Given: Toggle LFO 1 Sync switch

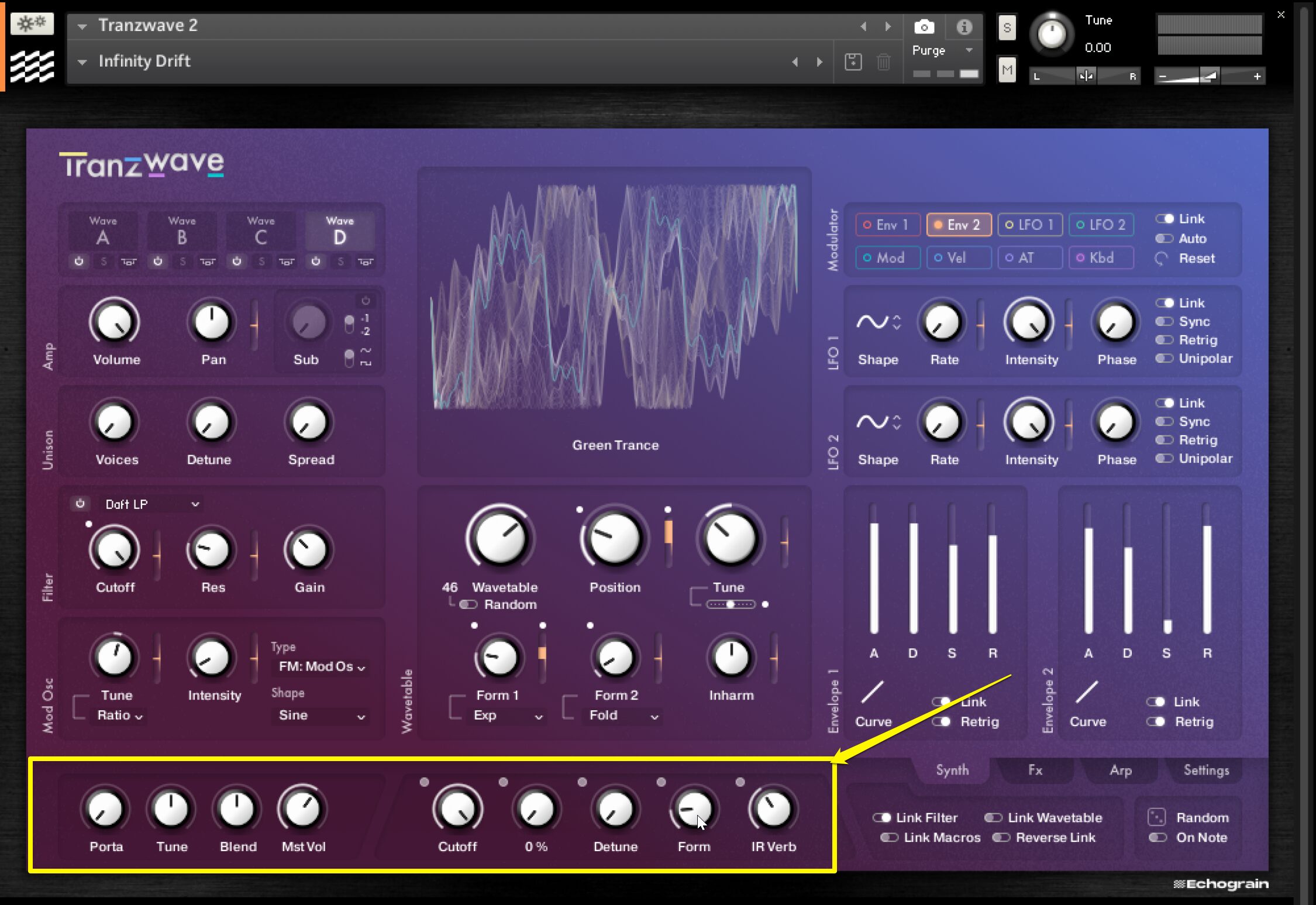Looking at the screenshot, I should coord(1165,322).
